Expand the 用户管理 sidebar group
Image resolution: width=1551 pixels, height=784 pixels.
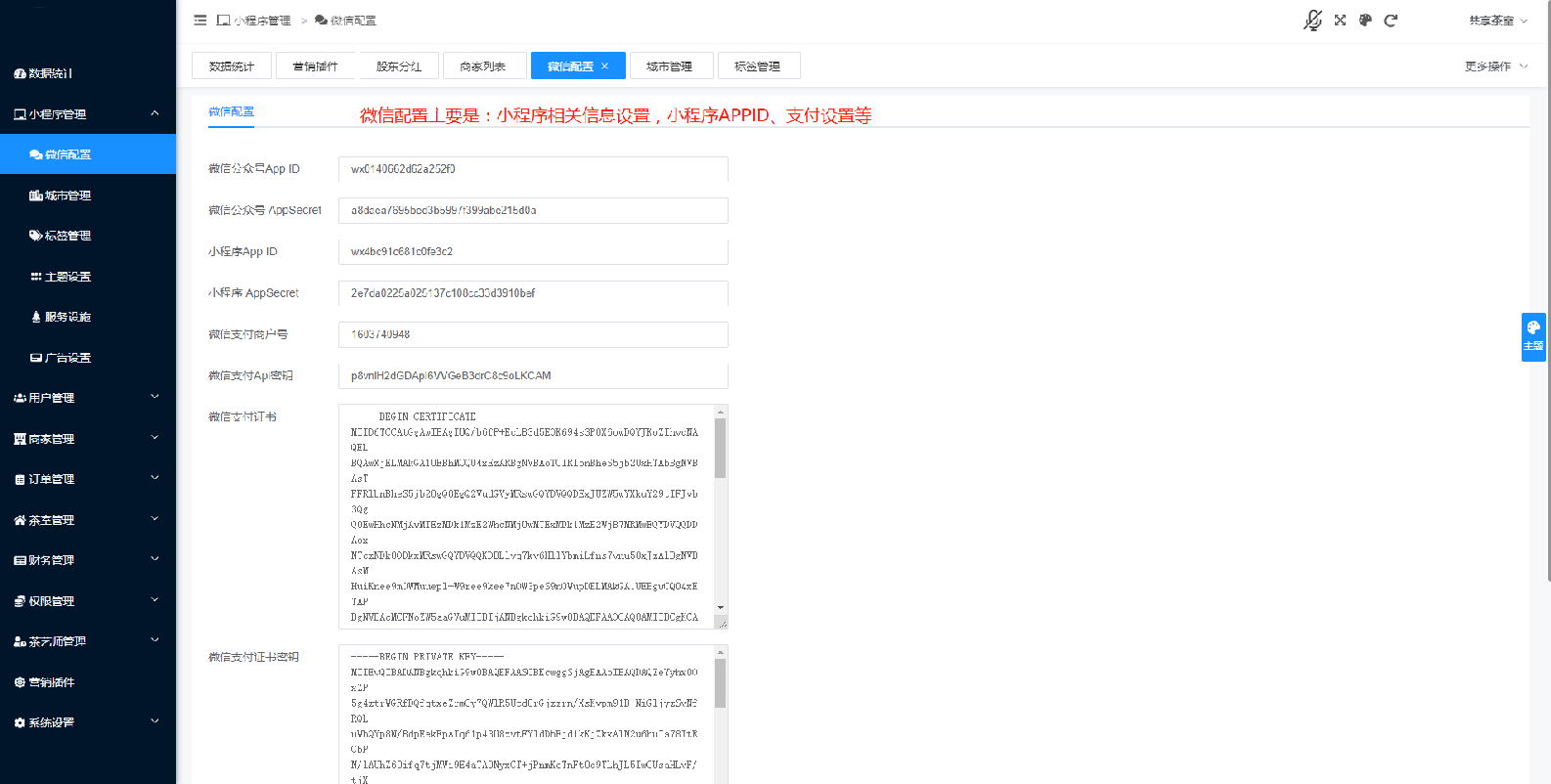click(88, 398)
